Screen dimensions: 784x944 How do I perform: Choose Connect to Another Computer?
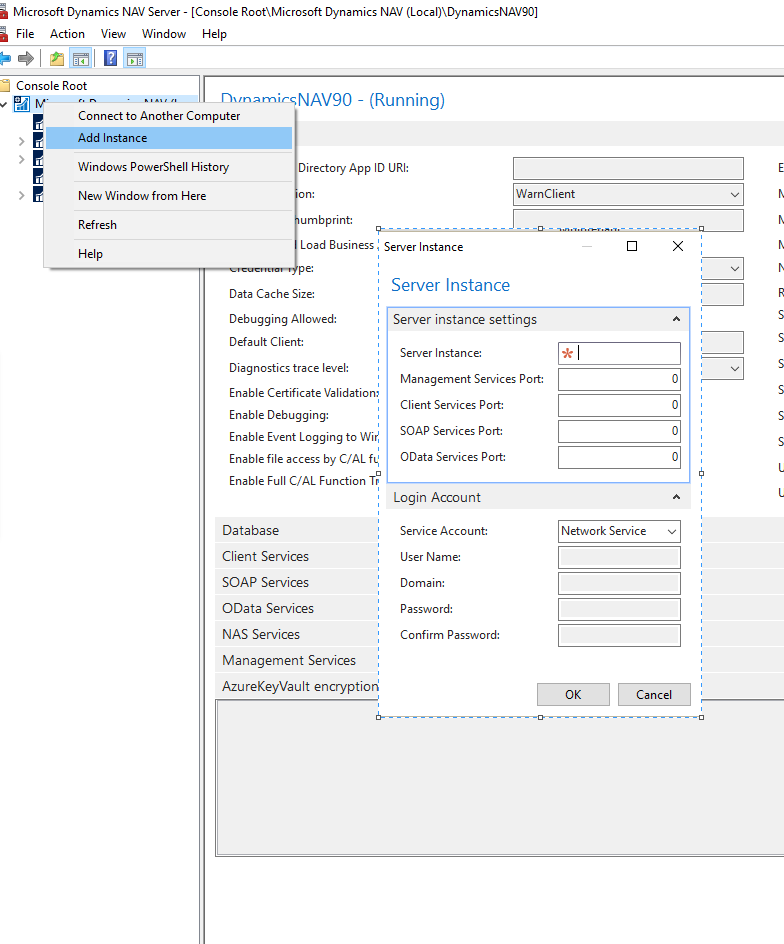(x=169, y=116)
